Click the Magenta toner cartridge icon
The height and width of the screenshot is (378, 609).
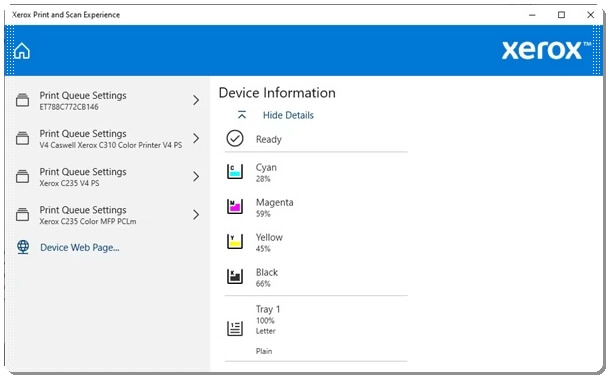click(x=235, y=206)
